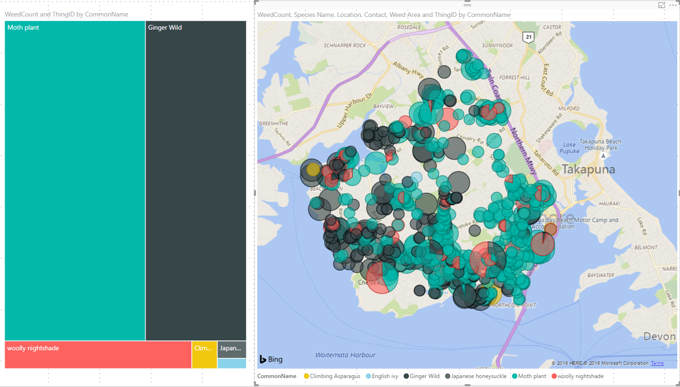Click the GREENHITHE map label
680x387 pixels.
[x=273, y=124]
